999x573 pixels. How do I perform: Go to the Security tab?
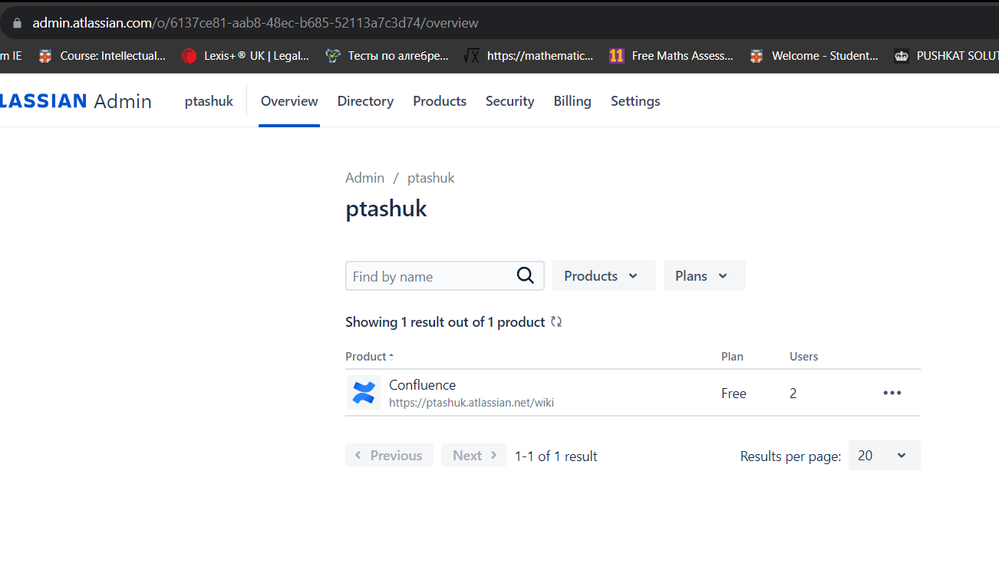click(510, 101)
